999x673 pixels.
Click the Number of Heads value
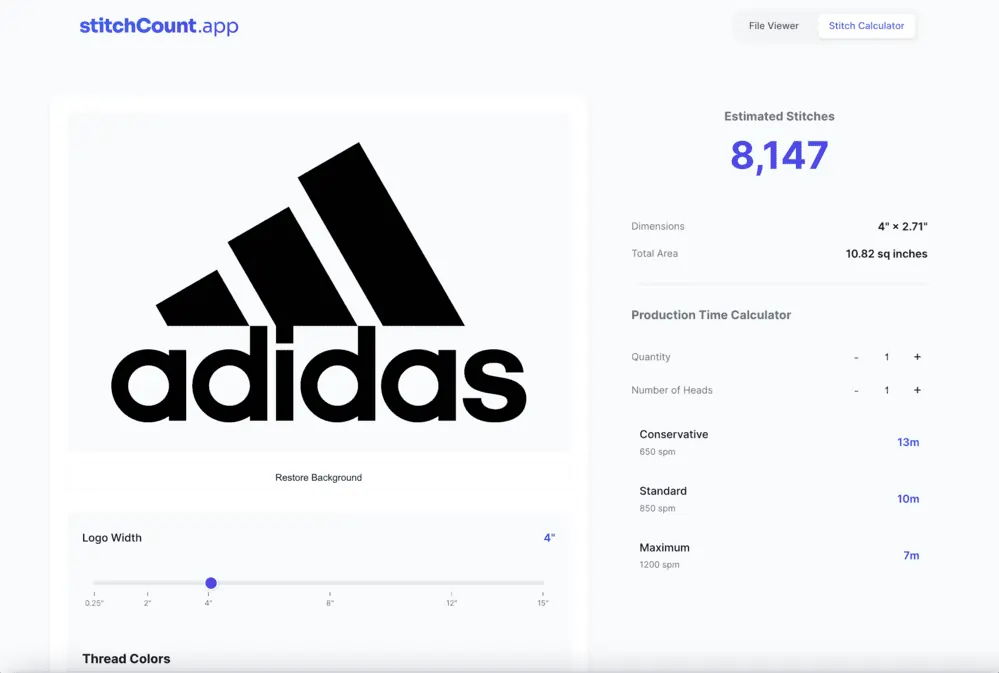(886, 390)
